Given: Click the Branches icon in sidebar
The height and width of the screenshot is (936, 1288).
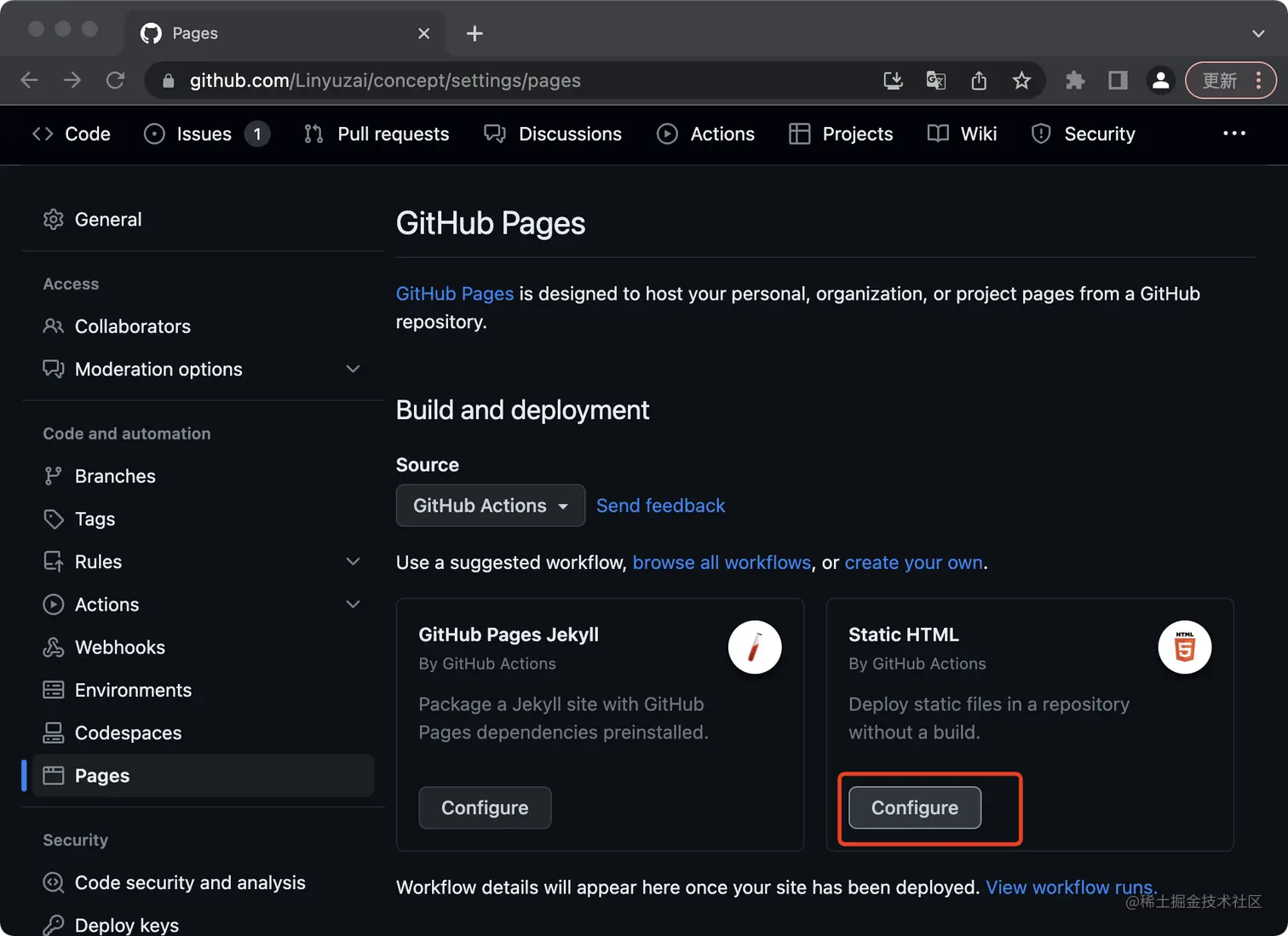Looking at the screenshot, I should [x=54, y=476].
